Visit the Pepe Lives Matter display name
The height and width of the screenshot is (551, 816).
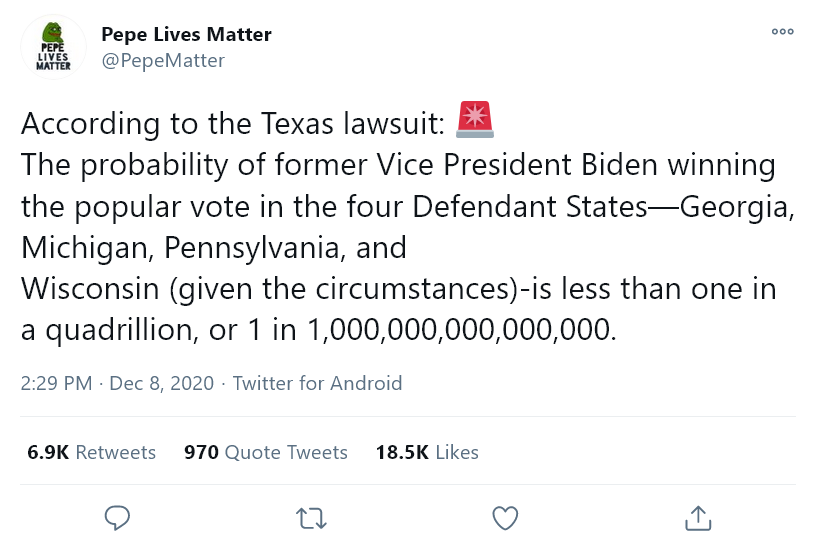tap(186, 34)
